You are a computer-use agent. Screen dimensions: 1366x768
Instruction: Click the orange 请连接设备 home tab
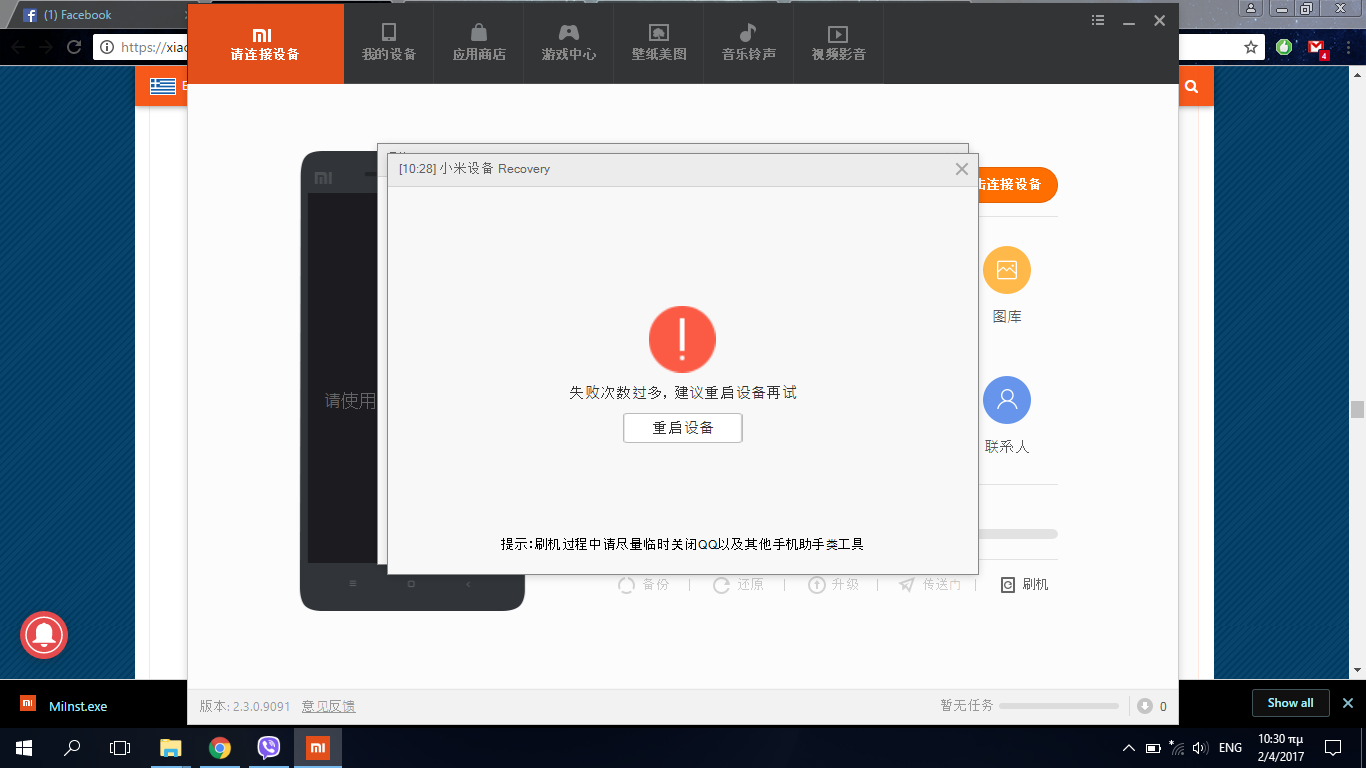coord(265,43)
